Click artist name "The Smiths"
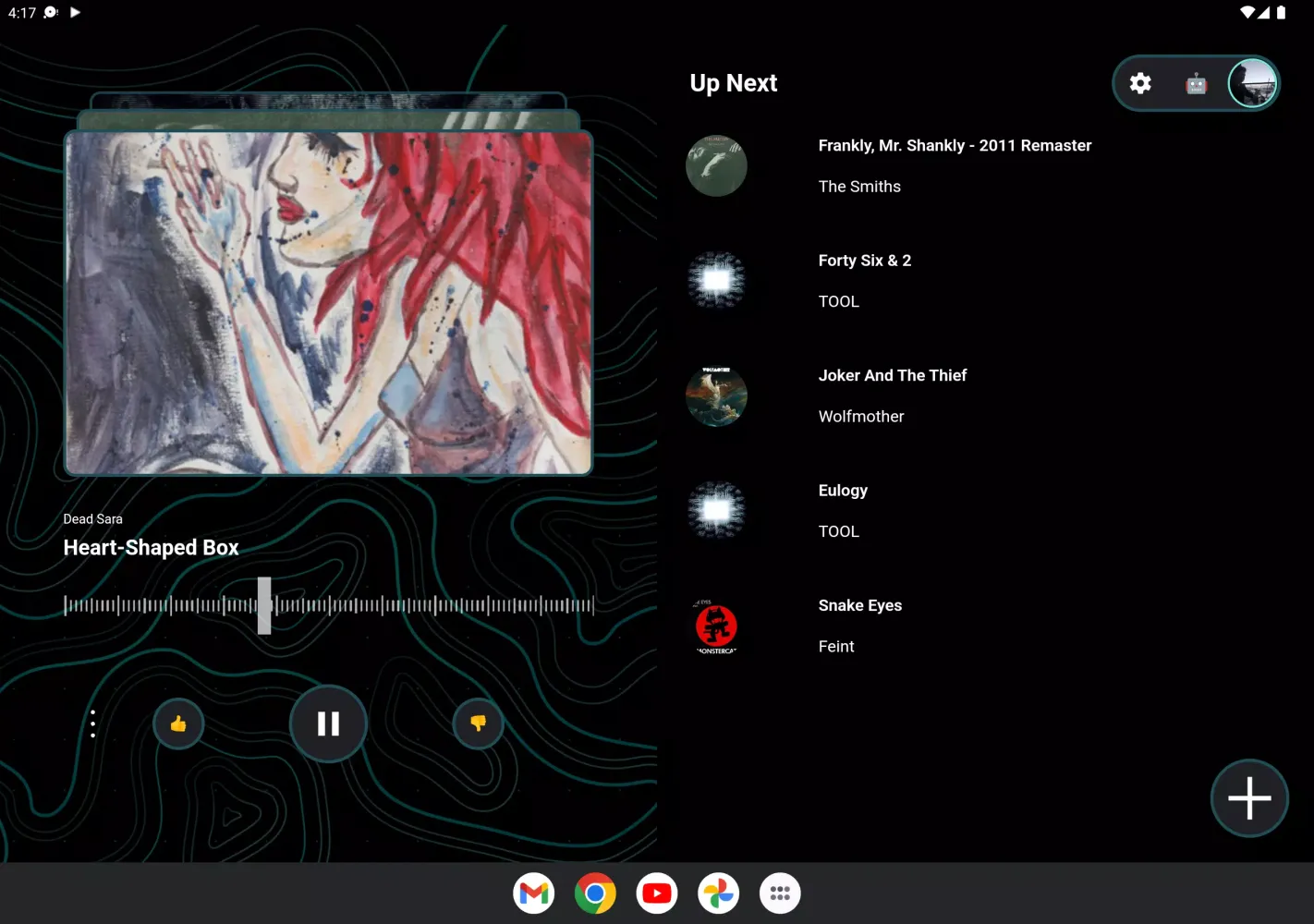This screenshot has height=924, width=1314. click(859, 187)
